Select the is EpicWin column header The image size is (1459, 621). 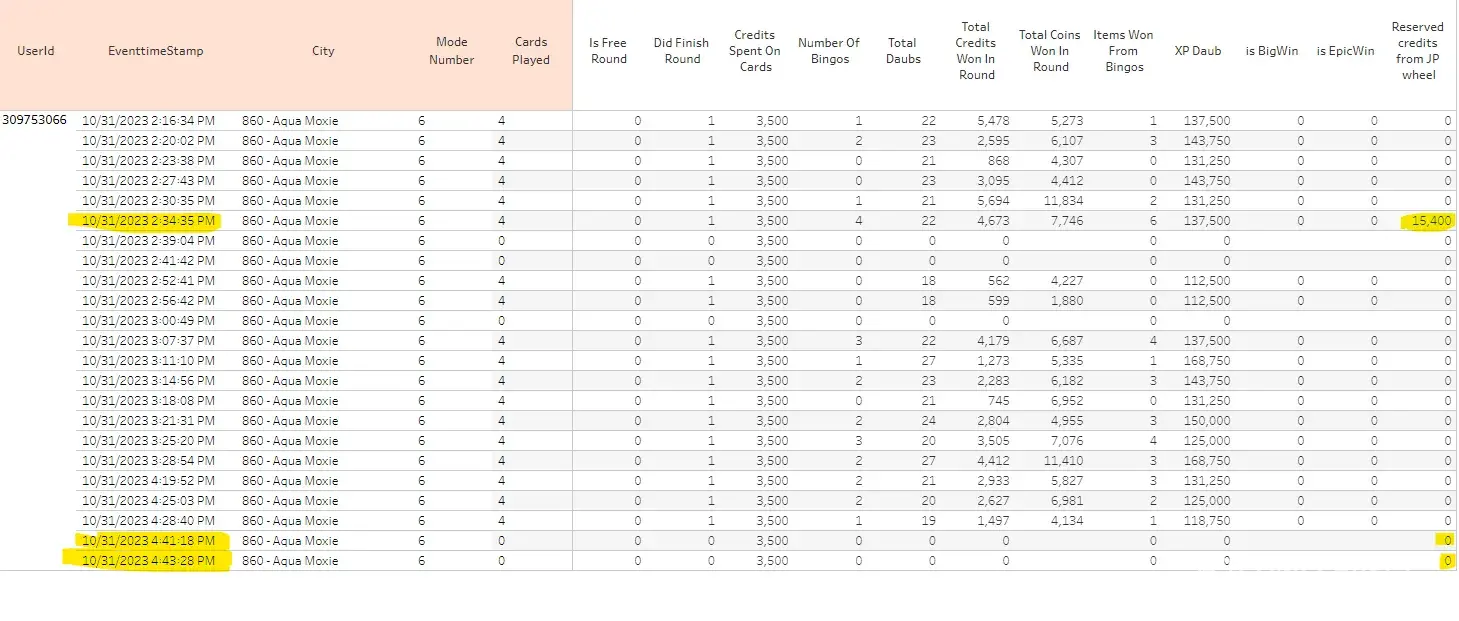(x=1345, y=51)
